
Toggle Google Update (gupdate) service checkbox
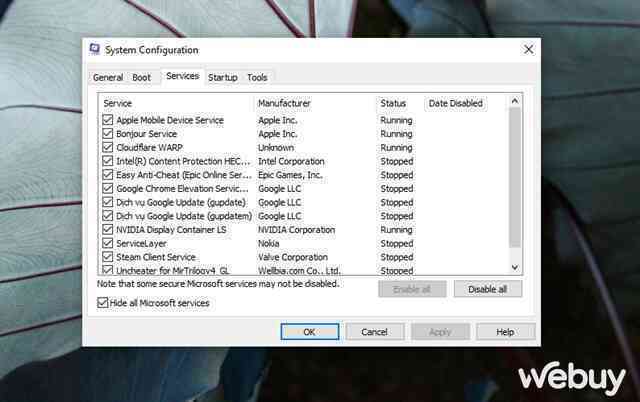click(x=107, y=202)
